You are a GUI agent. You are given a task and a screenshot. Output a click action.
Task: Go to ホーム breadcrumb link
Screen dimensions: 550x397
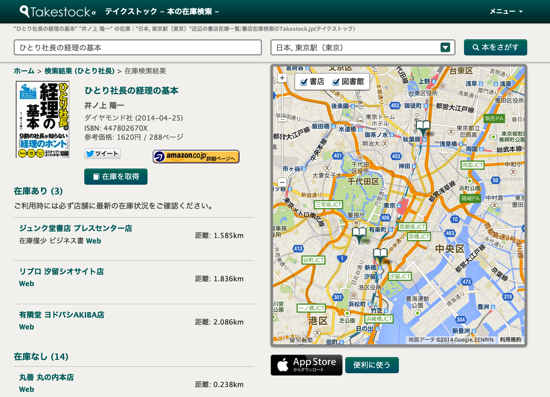(24, 71)
